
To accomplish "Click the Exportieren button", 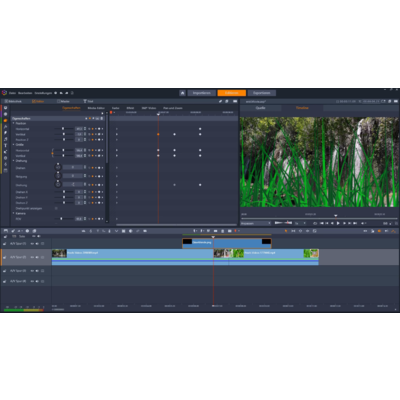I will 262,93.
